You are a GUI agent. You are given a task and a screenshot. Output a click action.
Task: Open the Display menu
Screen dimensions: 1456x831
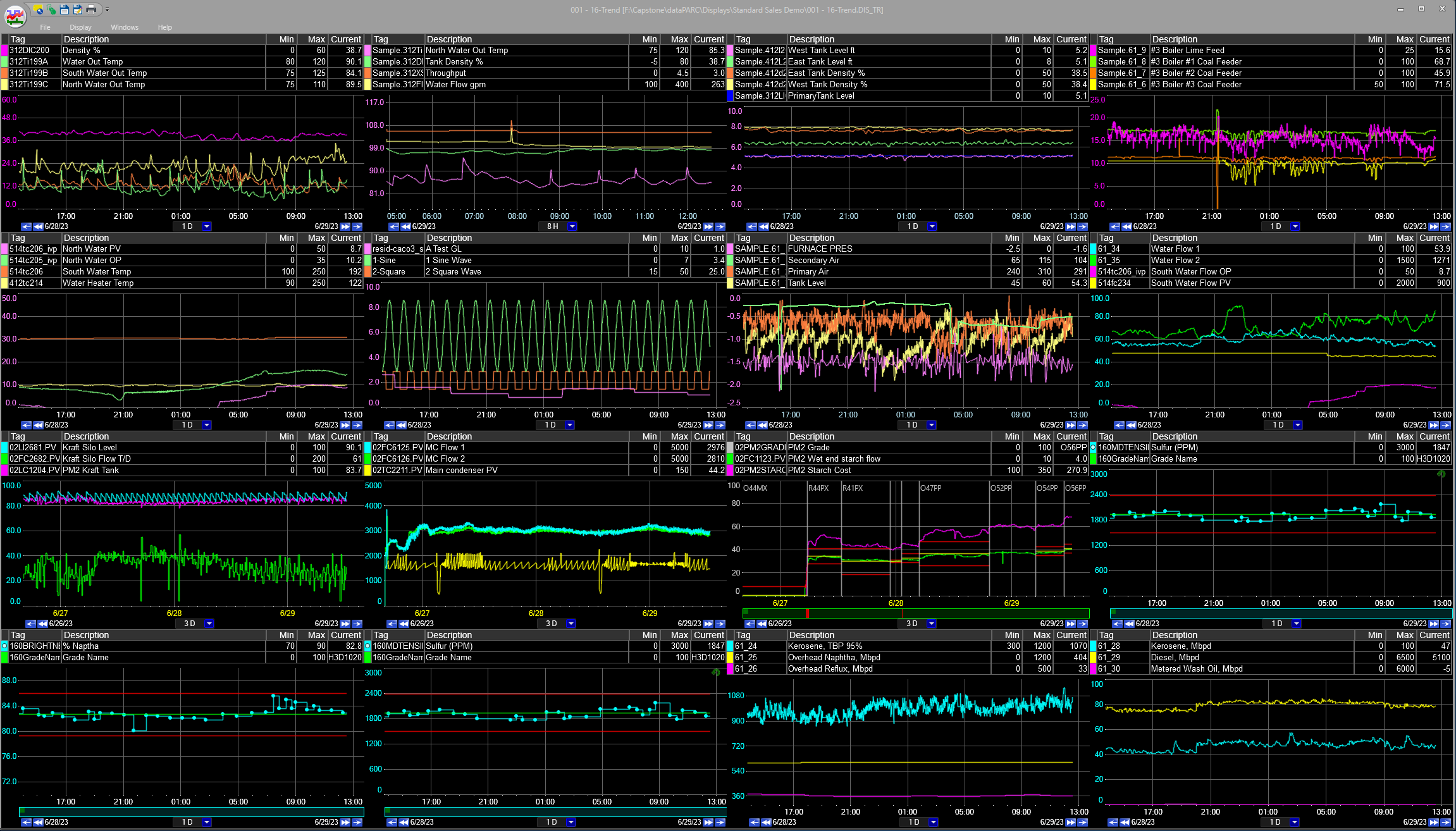pos(80,27)
